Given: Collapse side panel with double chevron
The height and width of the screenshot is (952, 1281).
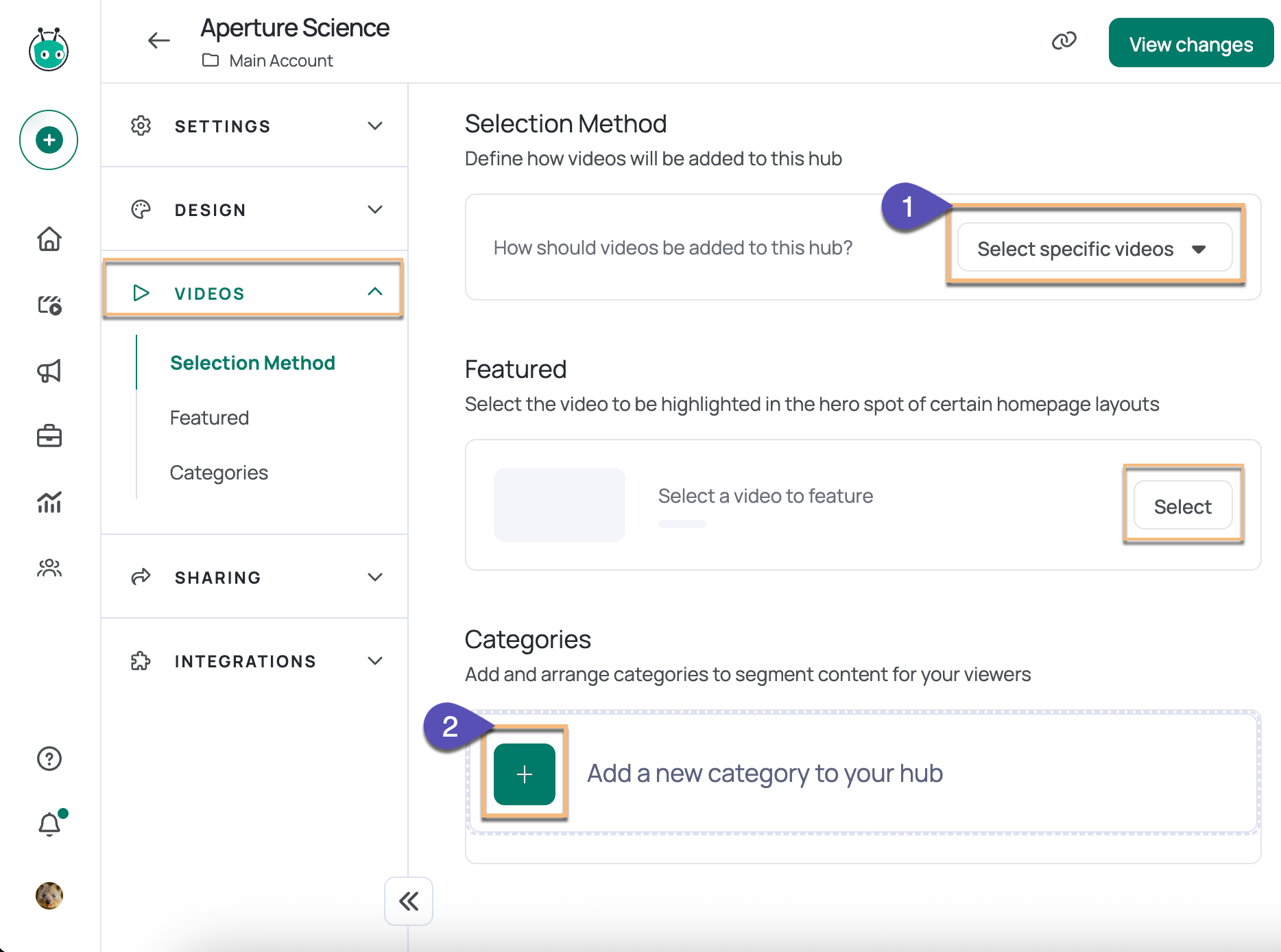Looking at the screenshot, I should (409, 901).
